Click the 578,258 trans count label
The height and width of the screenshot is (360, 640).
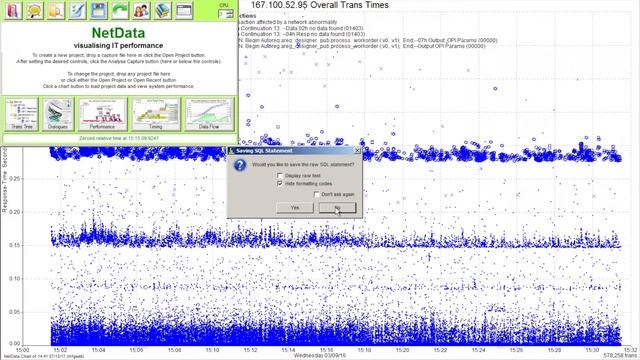[620, 356]
